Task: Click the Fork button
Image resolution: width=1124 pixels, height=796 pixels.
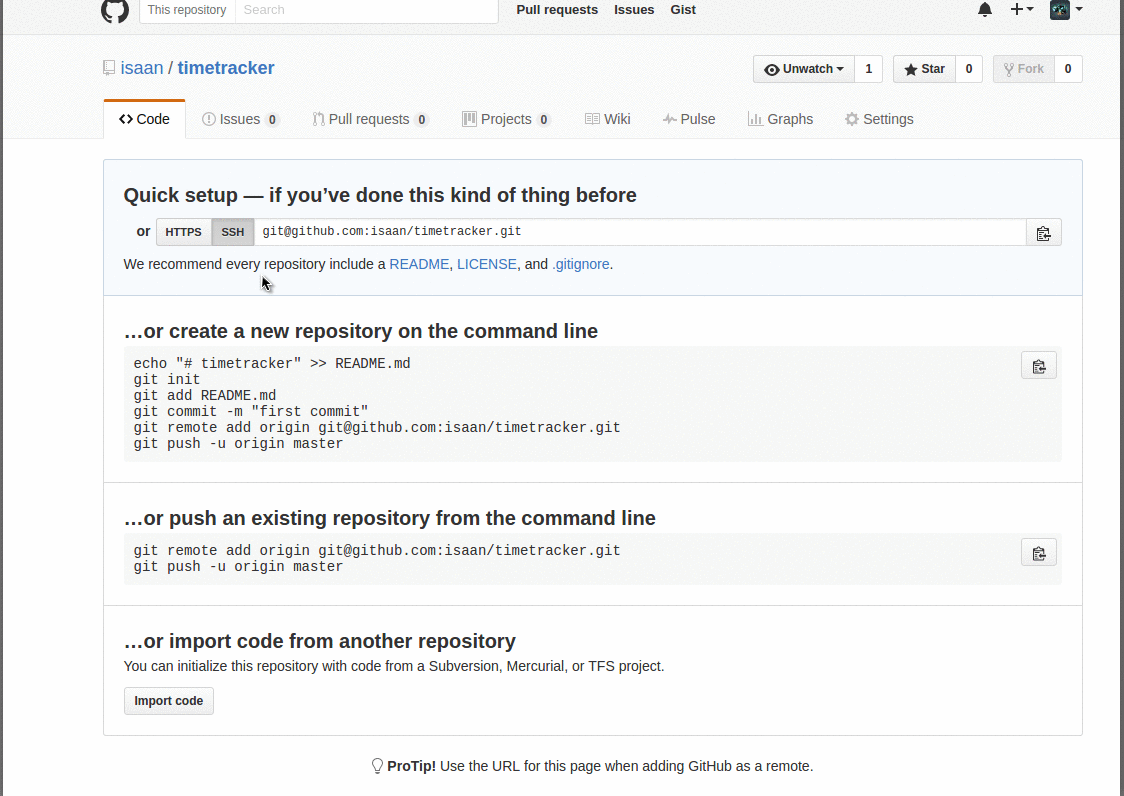Action: click(1024, 69)
